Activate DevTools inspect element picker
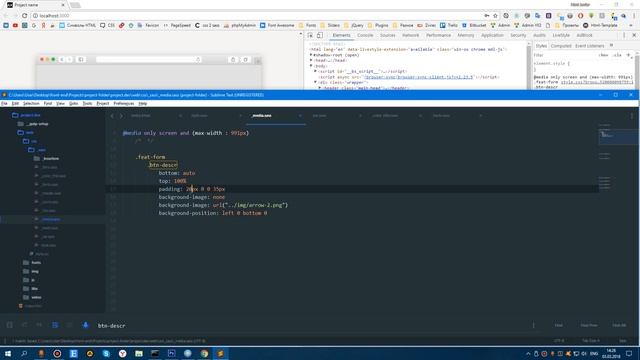 coord(310,36)
